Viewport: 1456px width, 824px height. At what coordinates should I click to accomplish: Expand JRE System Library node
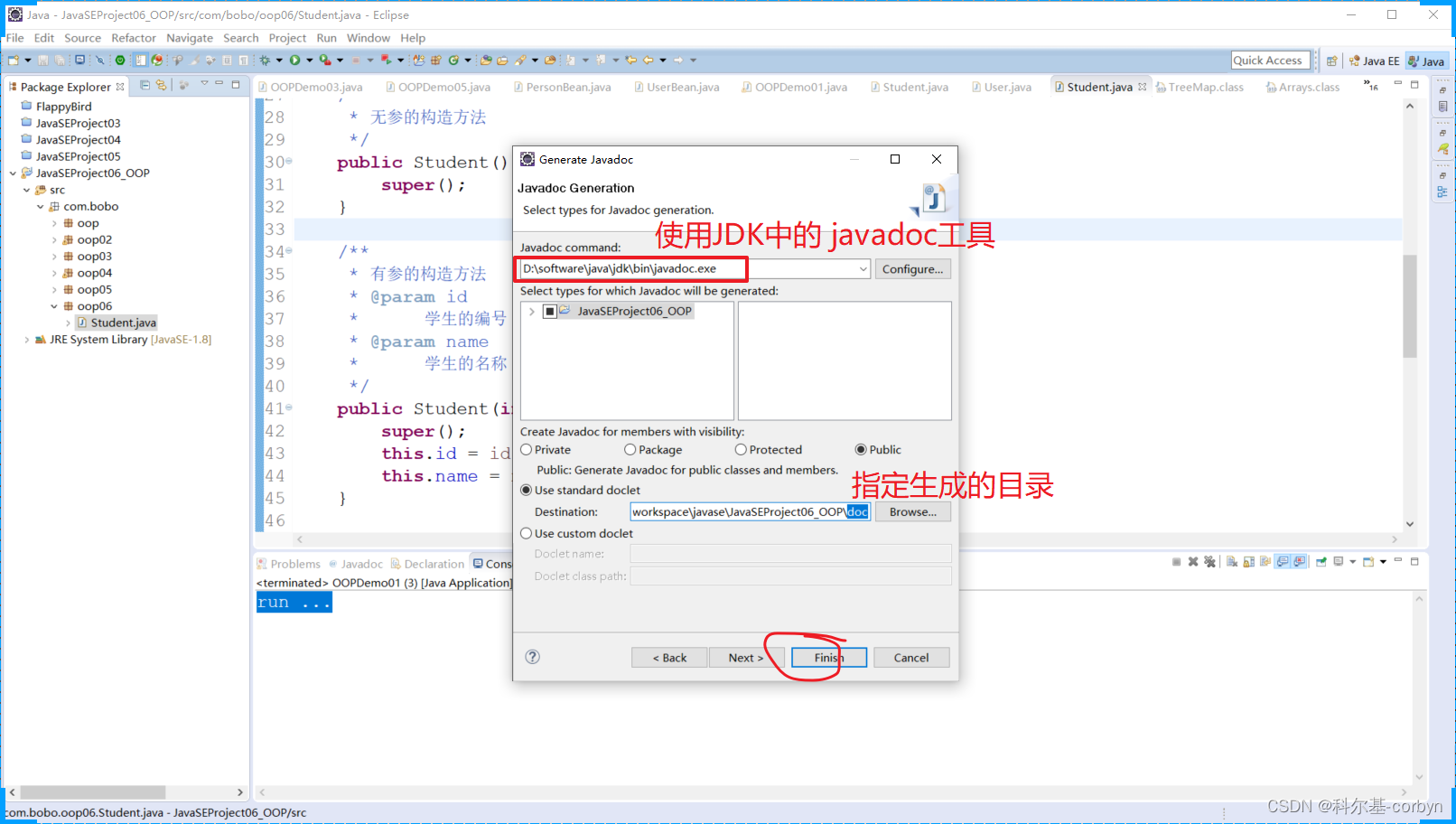click(x=26, y=341)
